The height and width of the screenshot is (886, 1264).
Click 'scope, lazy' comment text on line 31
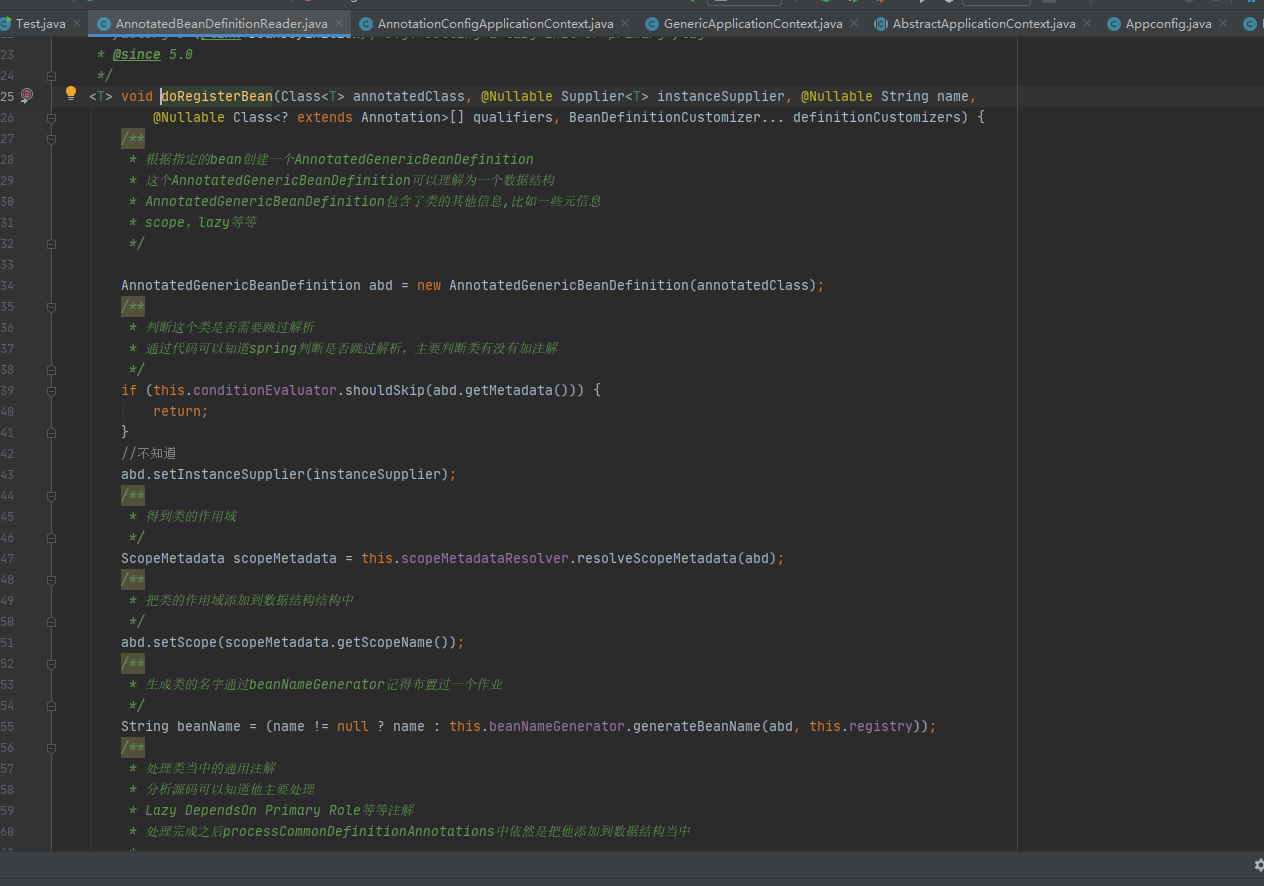click(187, 222)
